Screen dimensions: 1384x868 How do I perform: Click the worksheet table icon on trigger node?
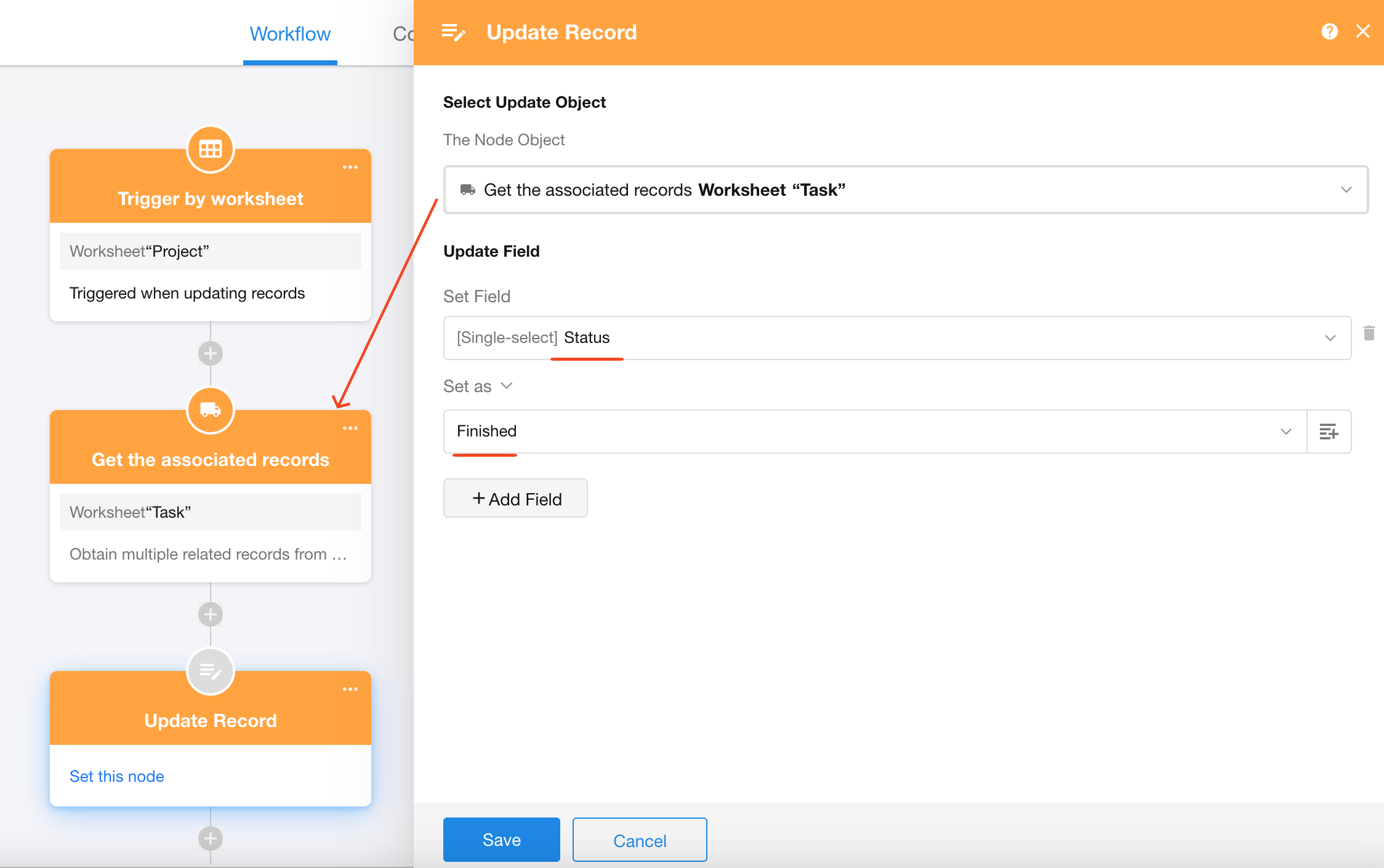(211, 149)
